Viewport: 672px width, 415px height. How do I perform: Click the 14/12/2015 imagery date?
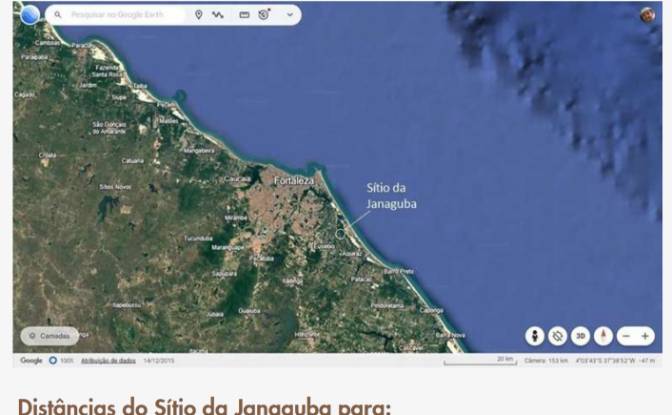click(x=159, y=361)
